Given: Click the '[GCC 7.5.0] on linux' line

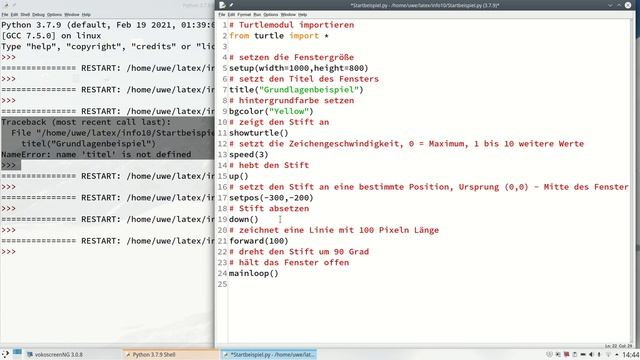Looking at the screenshot, I should click(51, 36).
